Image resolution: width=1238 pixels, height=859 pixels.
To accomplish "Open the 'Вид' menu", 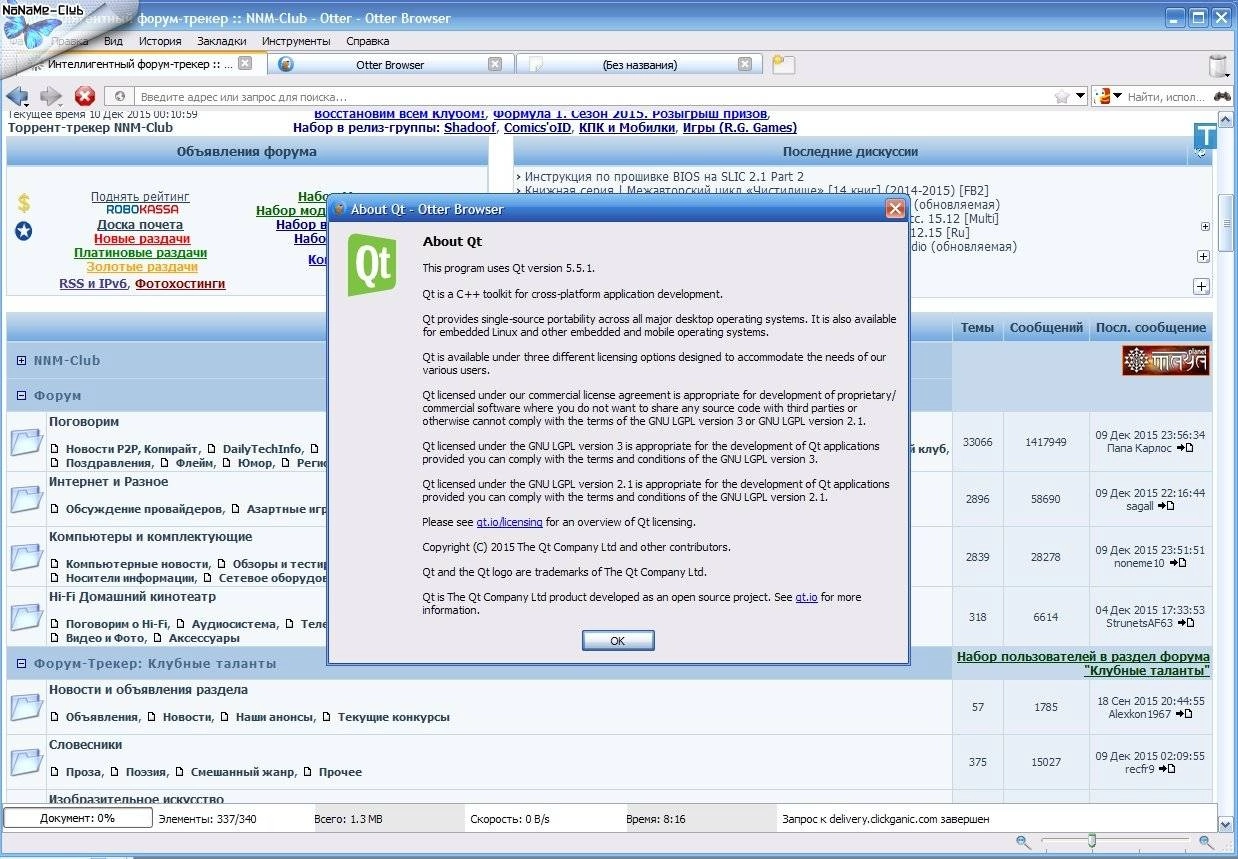I will (x=113, y=41).
